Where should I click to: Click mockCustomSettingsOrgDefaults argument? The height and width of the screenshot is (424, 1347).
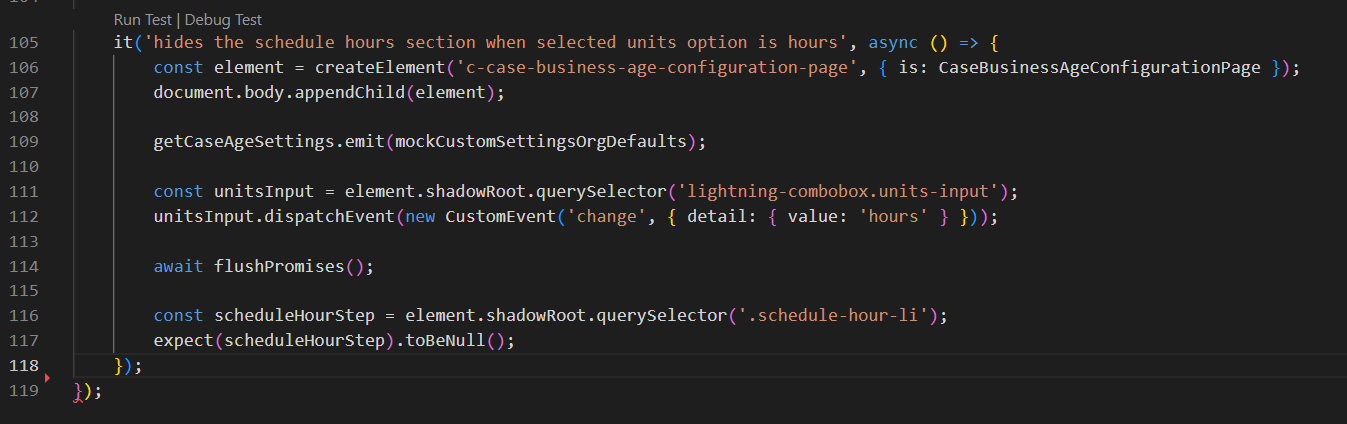click(541, 142)
